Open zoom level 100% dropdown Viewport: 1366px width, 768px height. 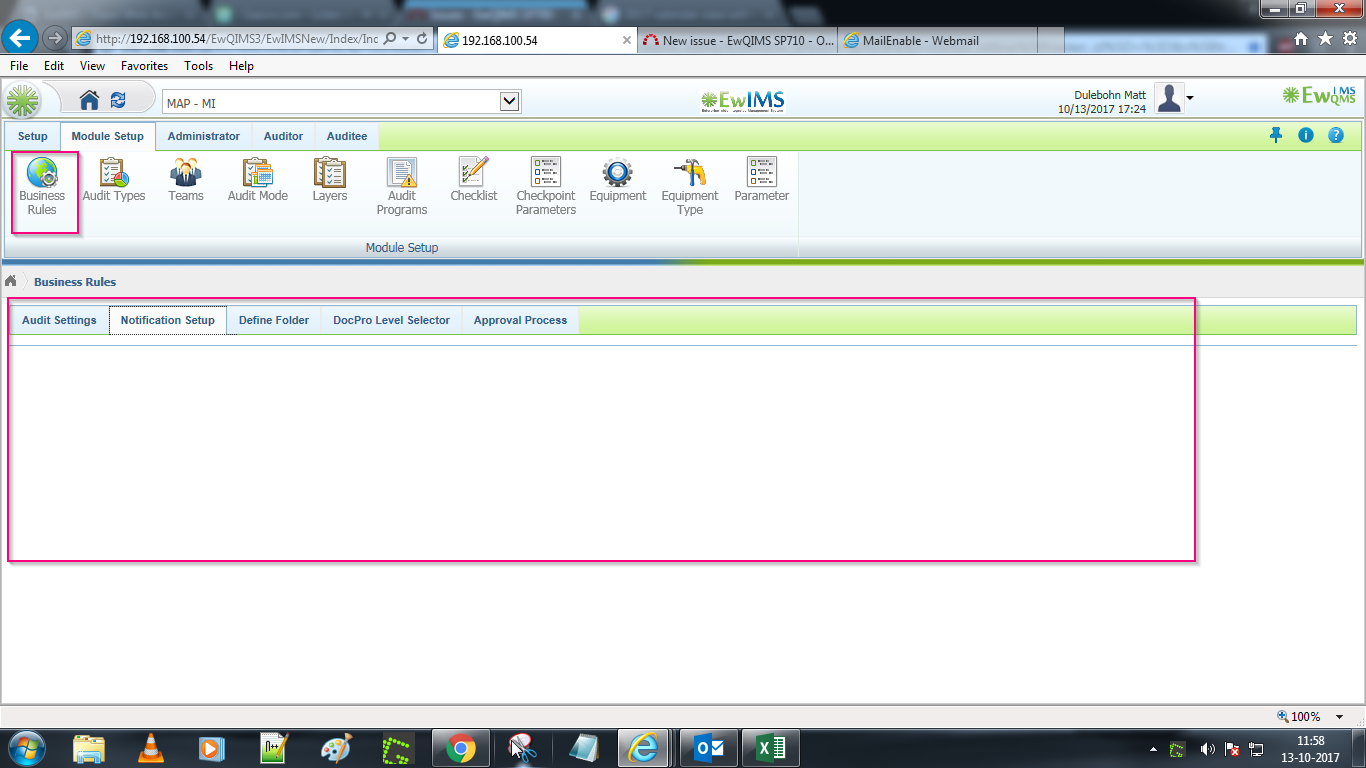pyautogui.click(x=1340, y=716)
